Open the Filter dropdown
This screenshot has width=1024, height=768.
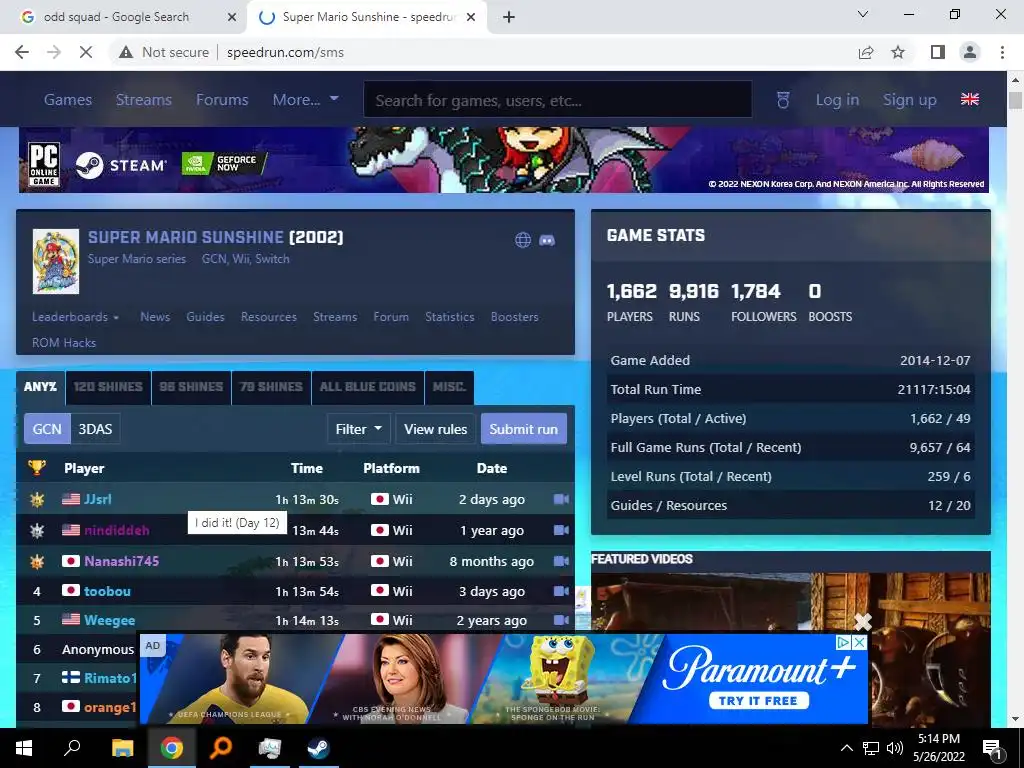[359, 429]
